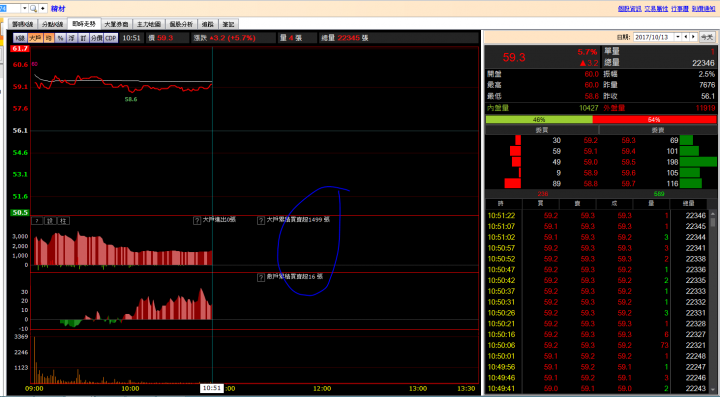The height and width of the screenshot is (397, 720).
Task: Click the 柱 bar-style box in 大戶 panel
Action: tap(63, 221)
